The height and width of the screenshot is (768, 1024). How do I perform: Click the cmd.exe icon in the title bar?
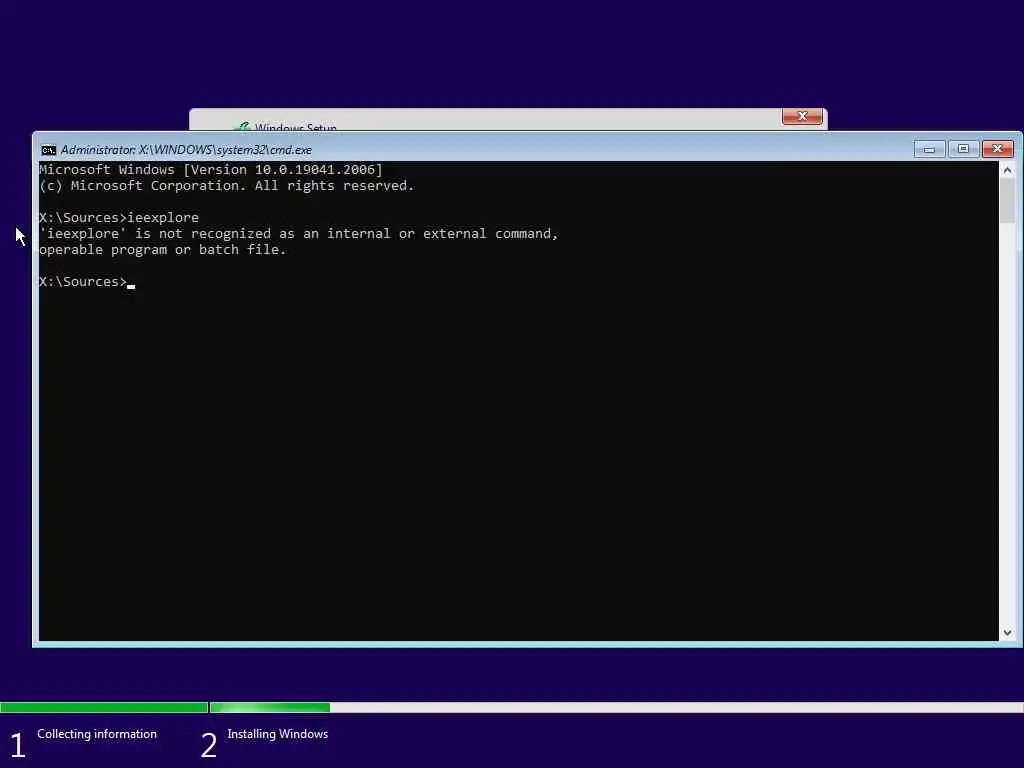click(48, 150)
